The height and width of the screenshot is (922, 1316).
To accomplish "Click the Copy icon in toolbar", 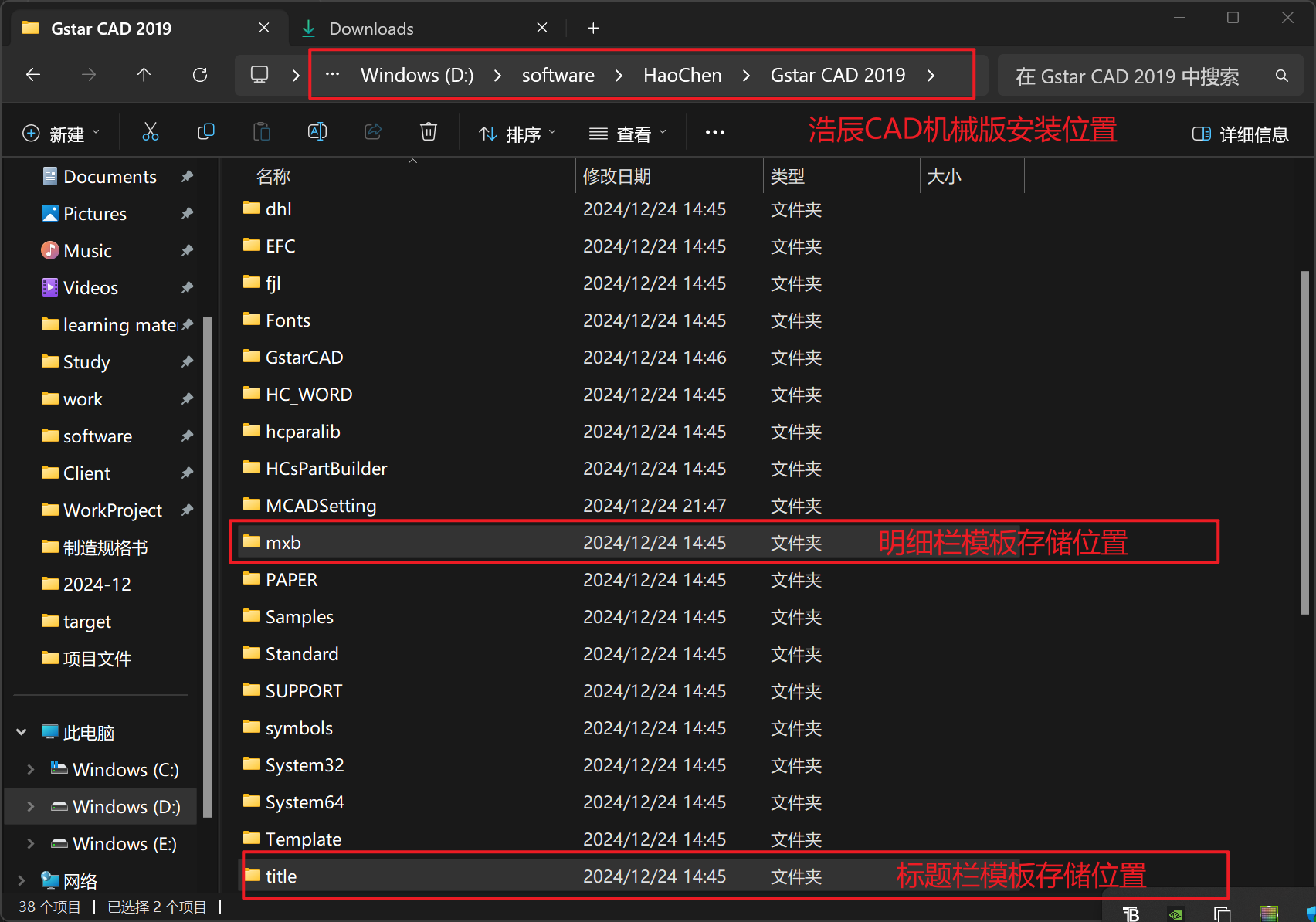I will point(205,132).
